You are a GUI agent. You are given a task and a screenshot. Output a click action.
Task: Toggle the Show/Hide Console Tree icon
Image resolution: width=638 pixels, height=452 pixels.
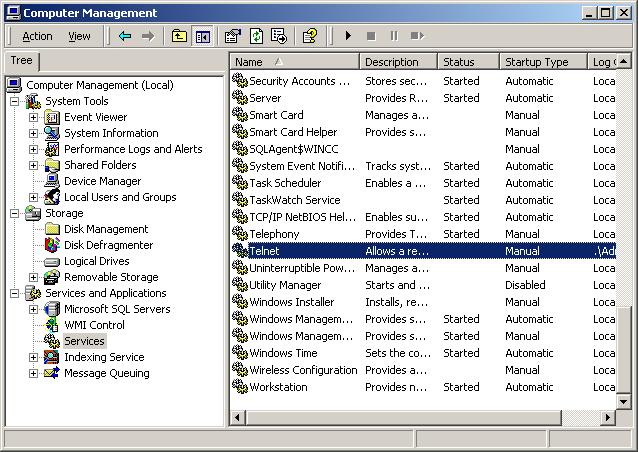203,37
